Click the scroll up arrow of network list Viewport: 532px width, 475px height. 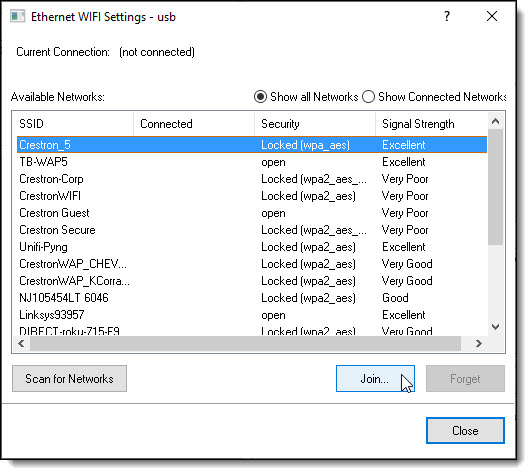pos(496,121)
